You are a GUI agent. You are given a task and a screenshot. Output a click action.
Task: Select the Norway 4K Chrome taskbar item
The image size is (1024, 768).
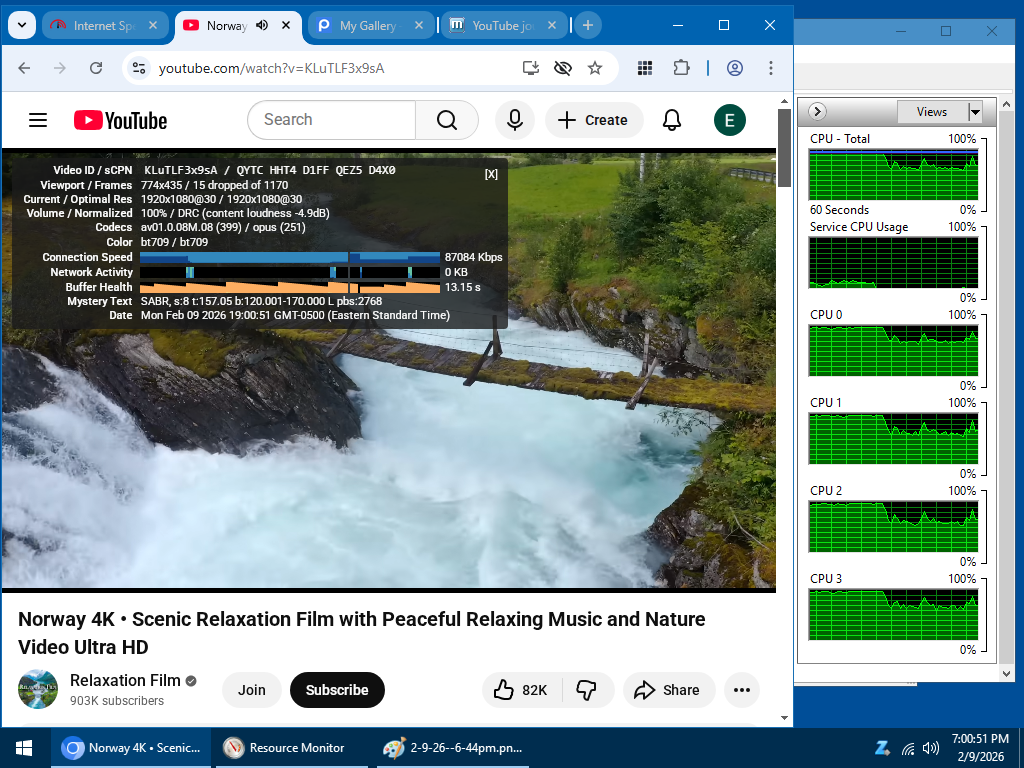click(x=131, y=748)
